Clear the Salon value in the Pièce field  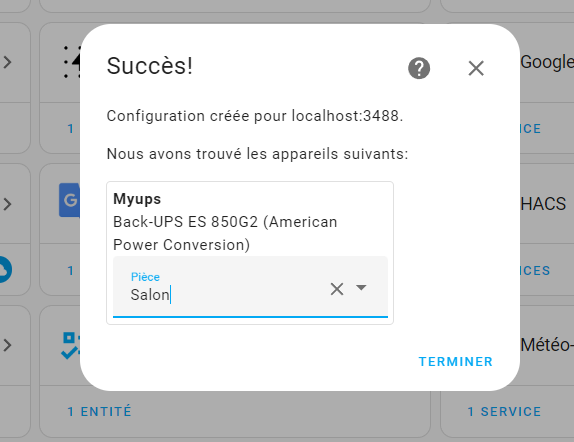click(337, 289)
